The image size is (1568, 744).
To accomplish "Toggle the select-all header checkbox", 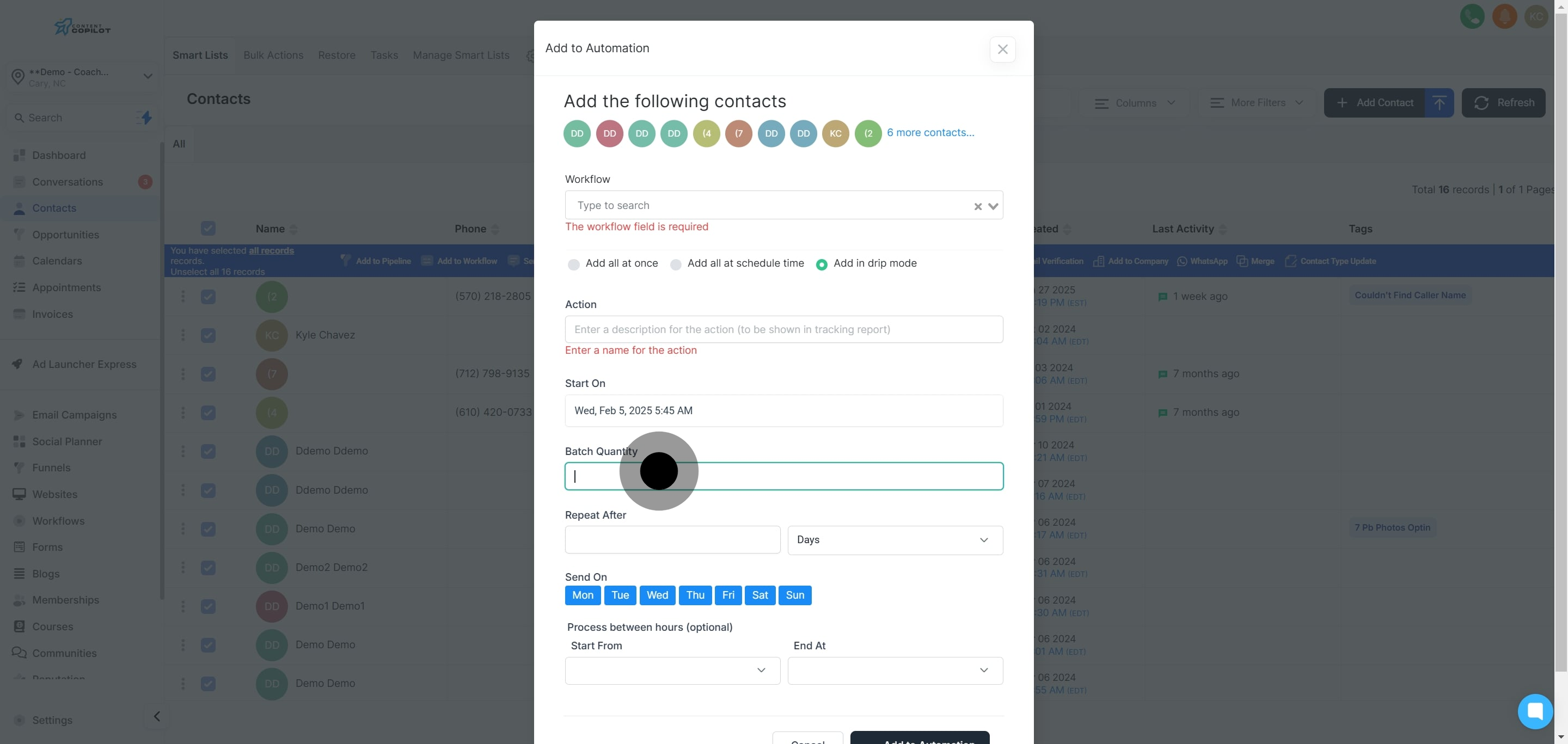I will 208,229.
